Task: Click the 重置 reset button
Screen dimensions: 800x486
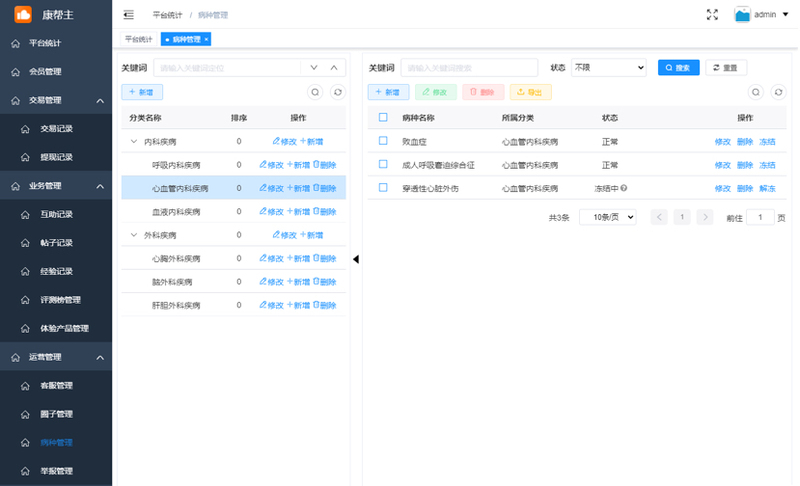Action: point(726,67)
